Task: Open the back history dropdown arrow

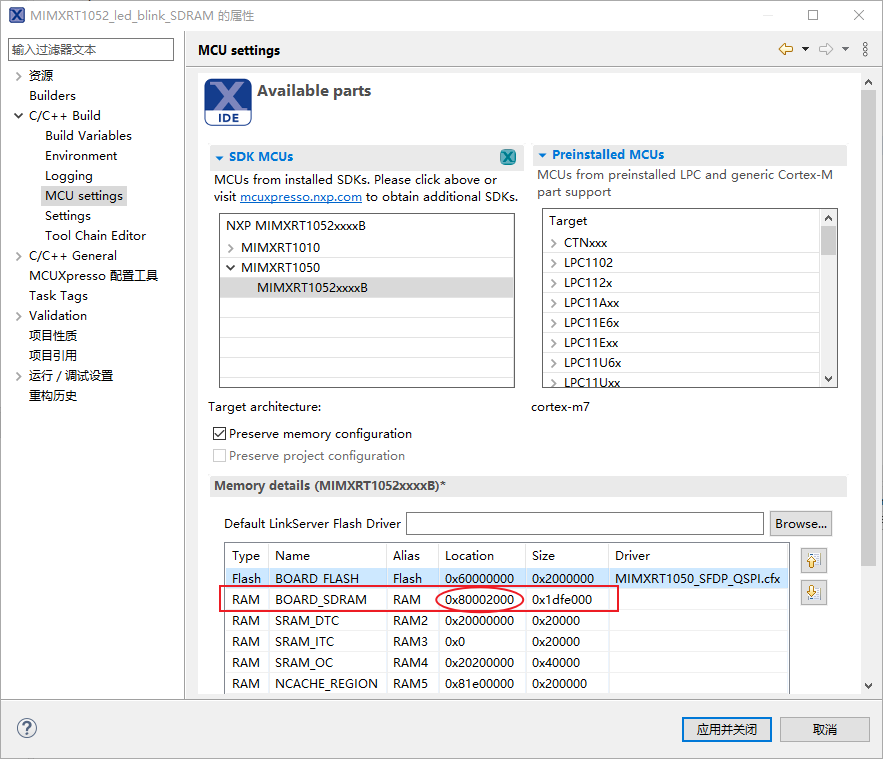Action: click(x=805, y=50)
